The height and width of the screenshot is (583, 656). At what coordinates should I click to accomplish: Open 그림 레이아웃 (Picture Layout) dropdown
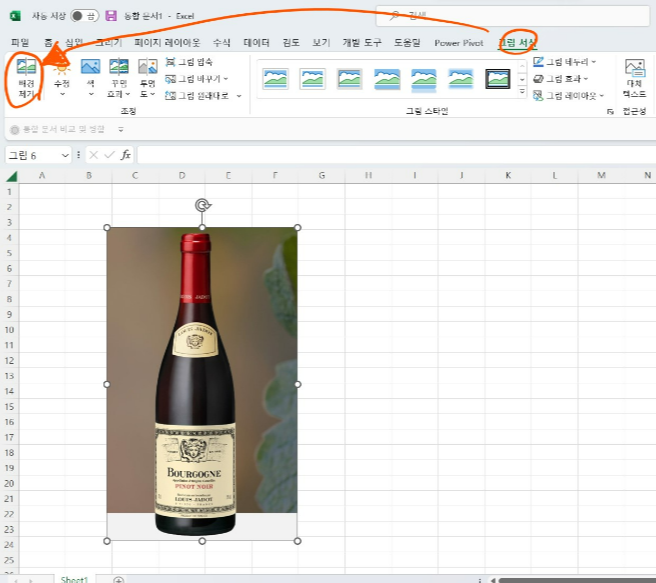click(568, 96)
